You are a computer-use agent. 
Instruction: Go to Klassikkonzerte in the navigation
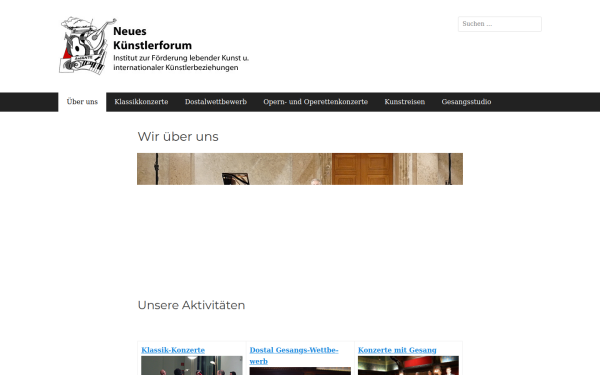click(x=141, y=102)
